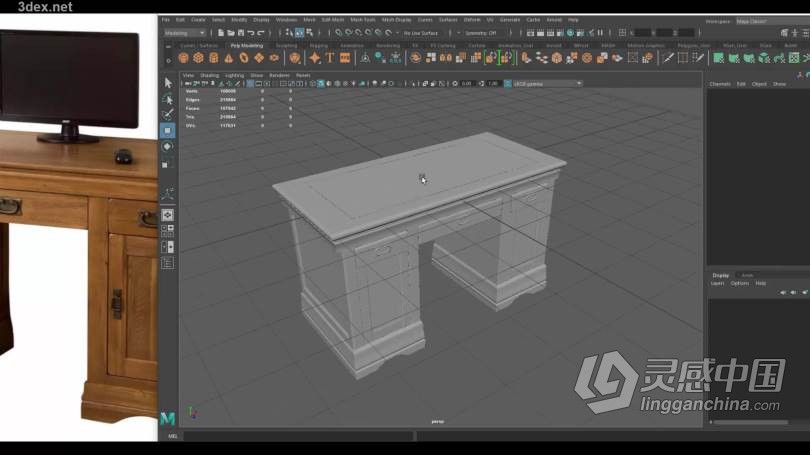Open the Windows menu

(x=286, y=20)
